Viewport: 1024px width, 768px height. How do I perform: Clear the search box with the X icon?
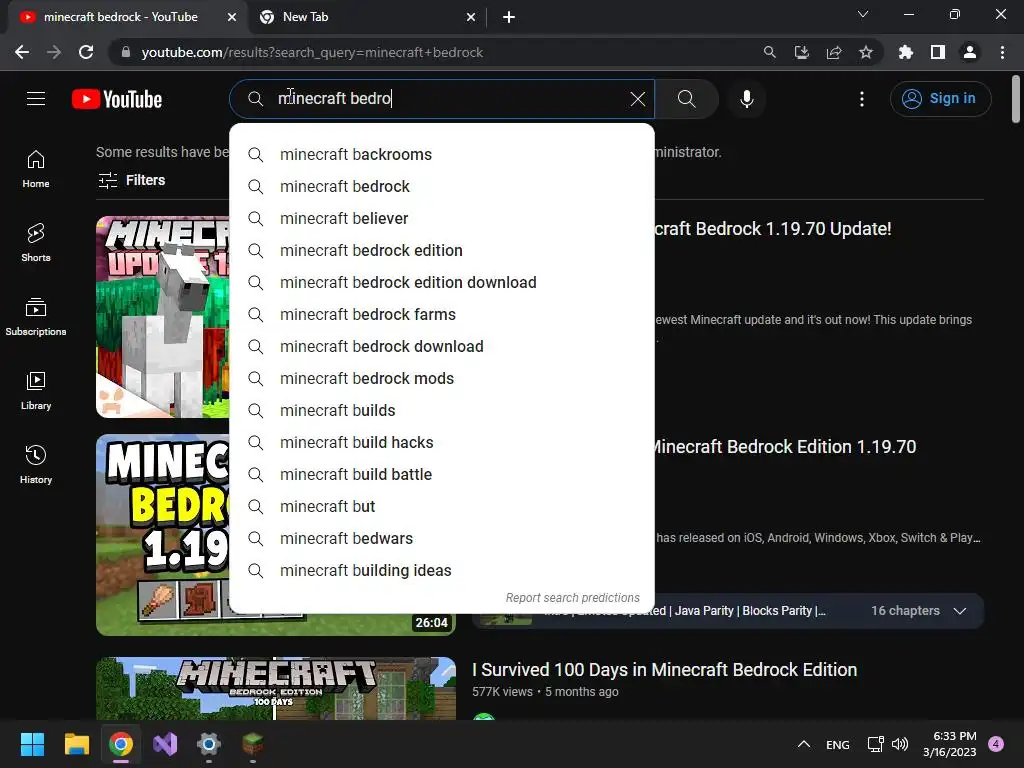pos(637,99)
